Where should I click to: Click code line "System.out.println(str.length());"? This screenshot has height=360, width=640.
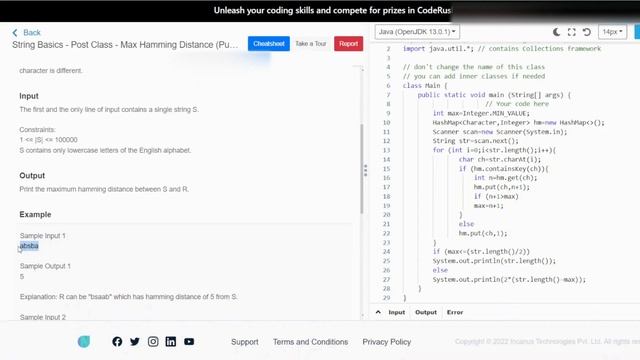[494, 261]
